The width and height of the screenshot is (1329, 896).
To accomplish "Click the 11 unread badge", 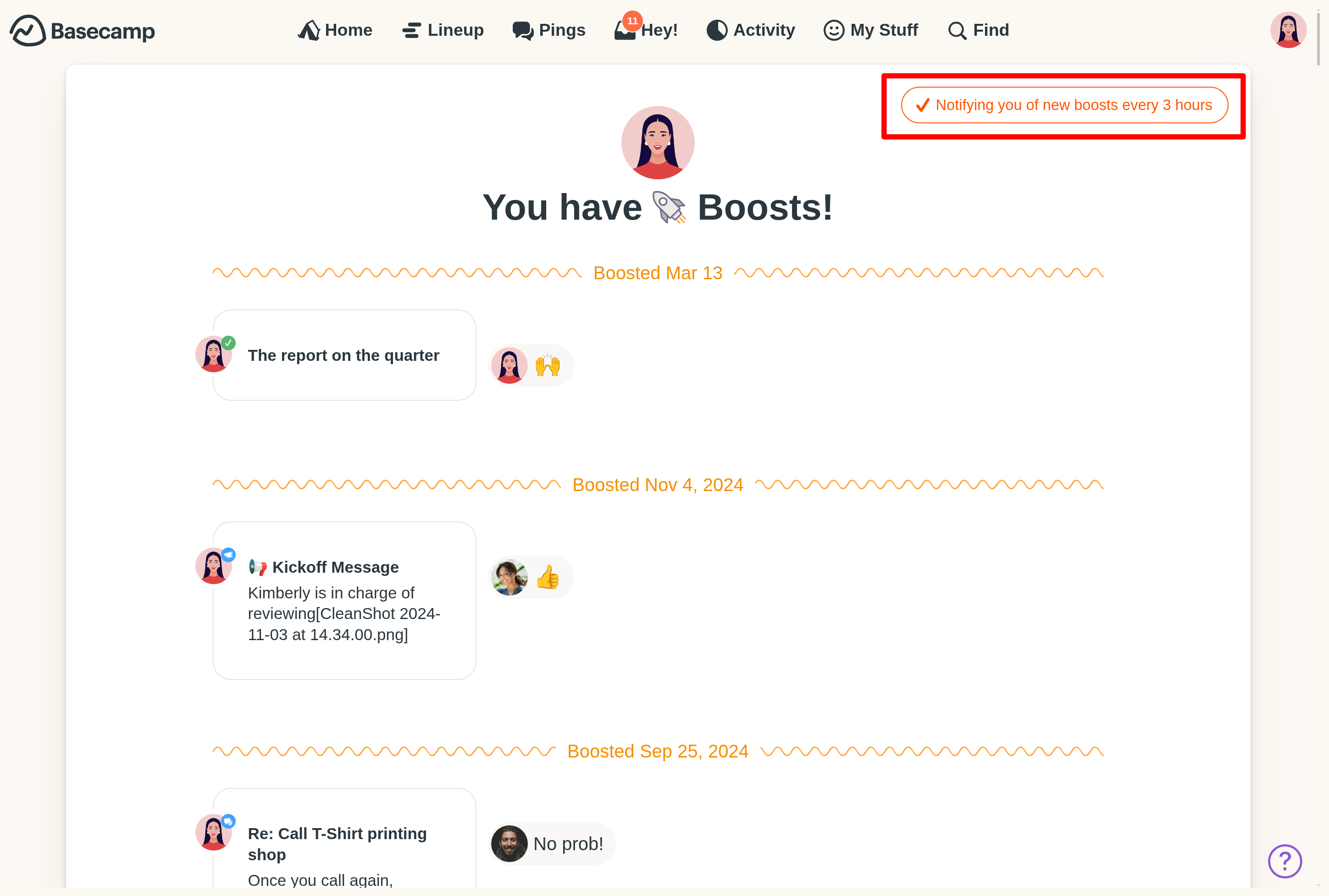I will tap(632, 21).
